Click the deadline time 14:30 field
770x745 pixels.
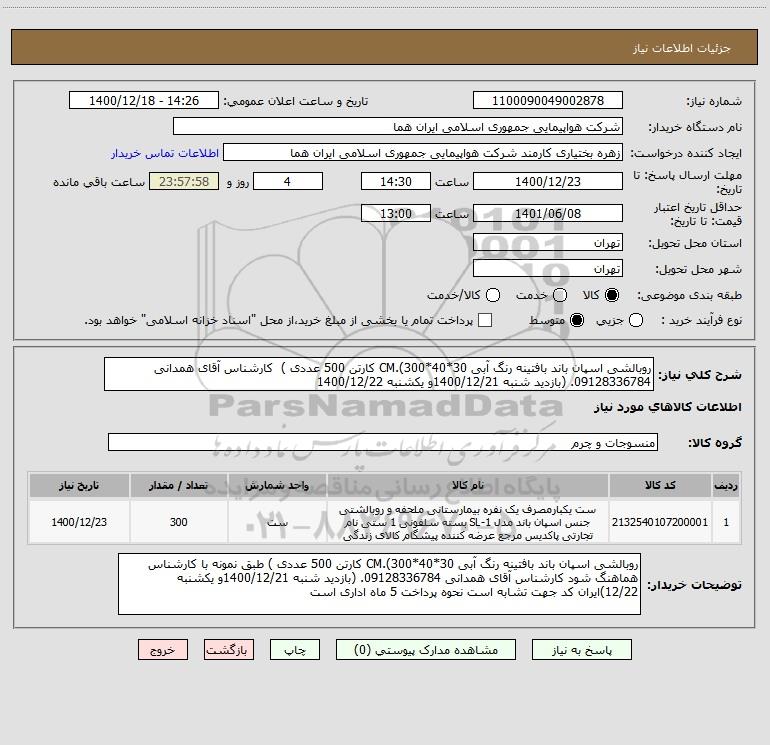point(396,181)
